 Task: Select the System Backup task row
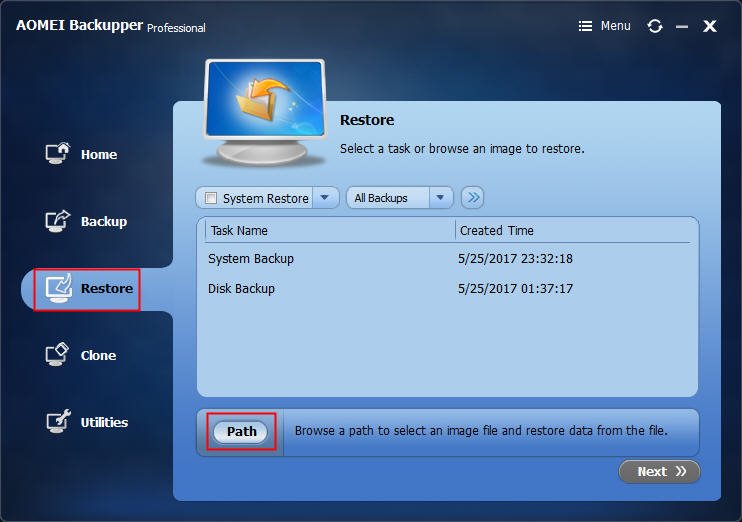(x=448, y=258)
